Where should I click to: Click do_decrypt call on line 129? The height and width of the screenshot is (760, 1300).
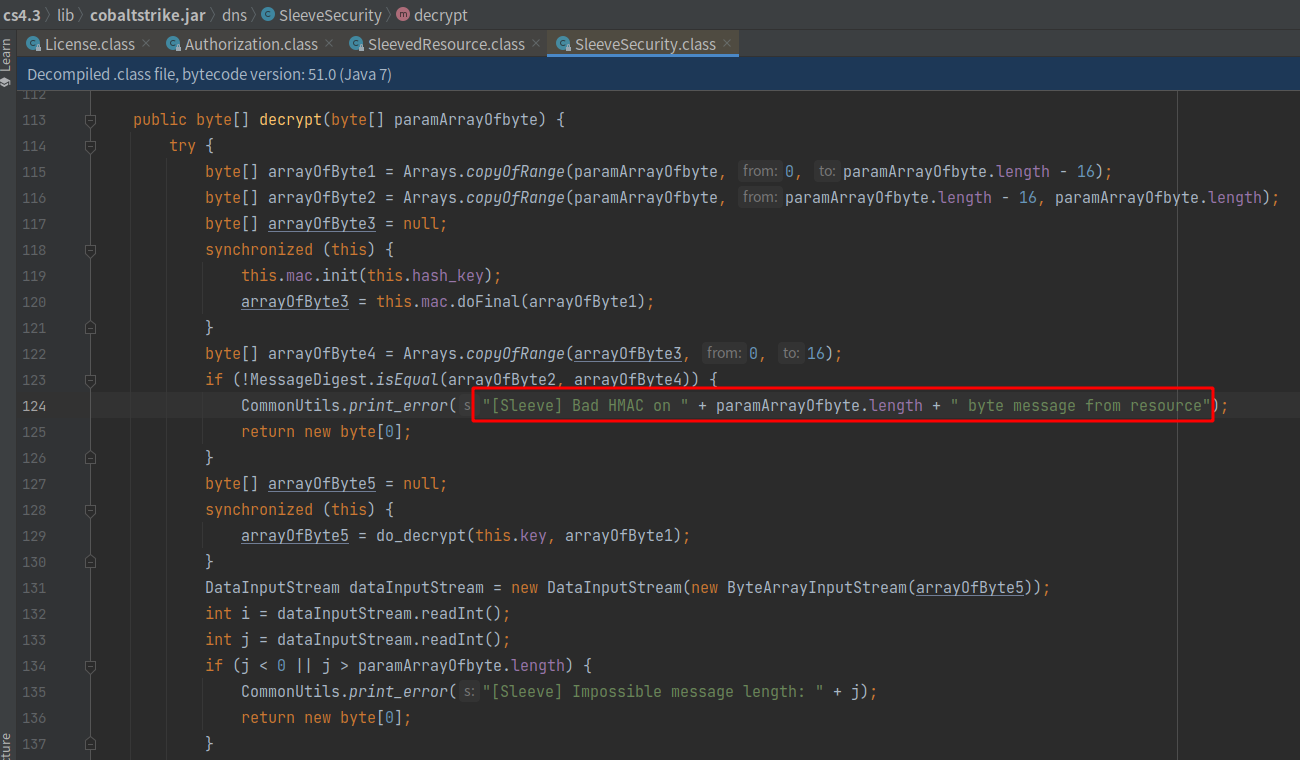[421, 536]
